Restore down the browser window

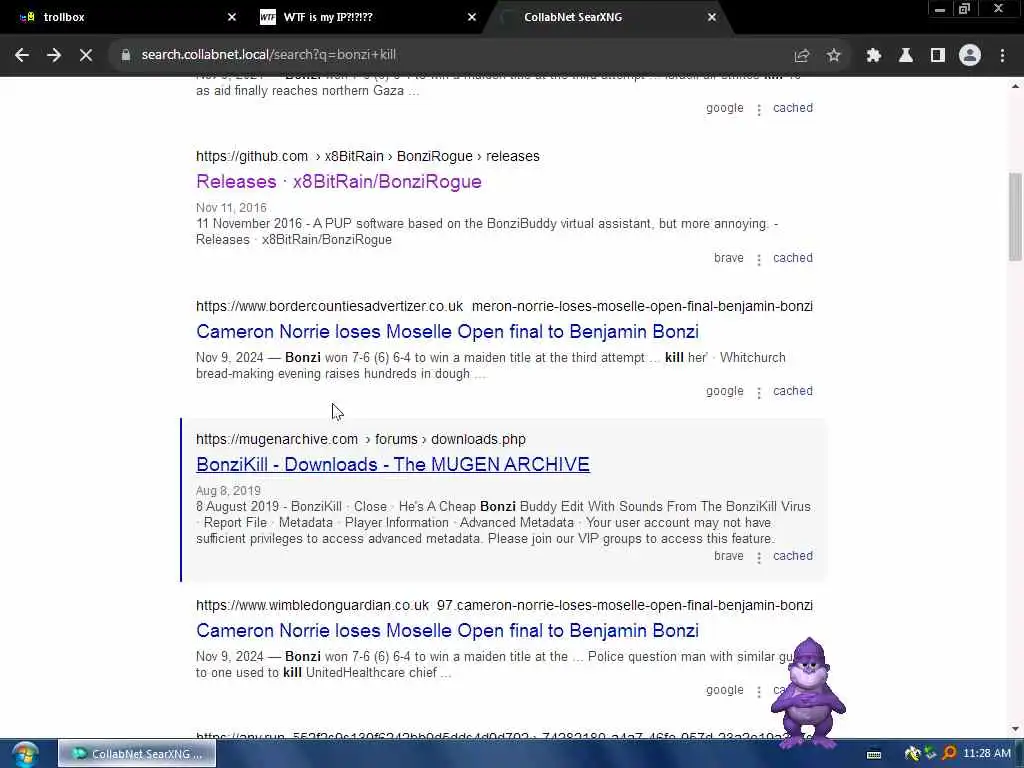point(965,9)
